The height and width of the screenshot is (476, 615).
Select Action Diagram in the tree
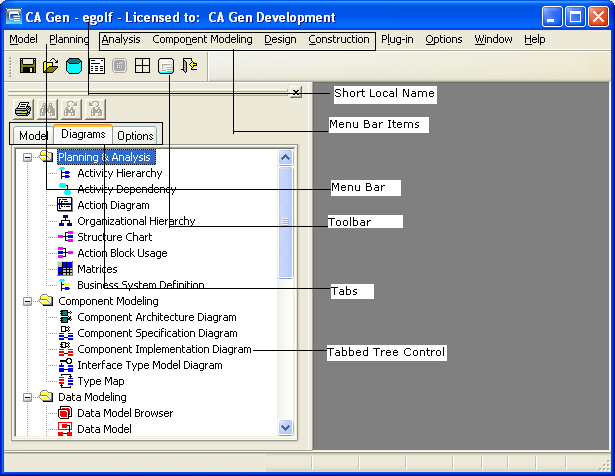(x=113, y=205)
